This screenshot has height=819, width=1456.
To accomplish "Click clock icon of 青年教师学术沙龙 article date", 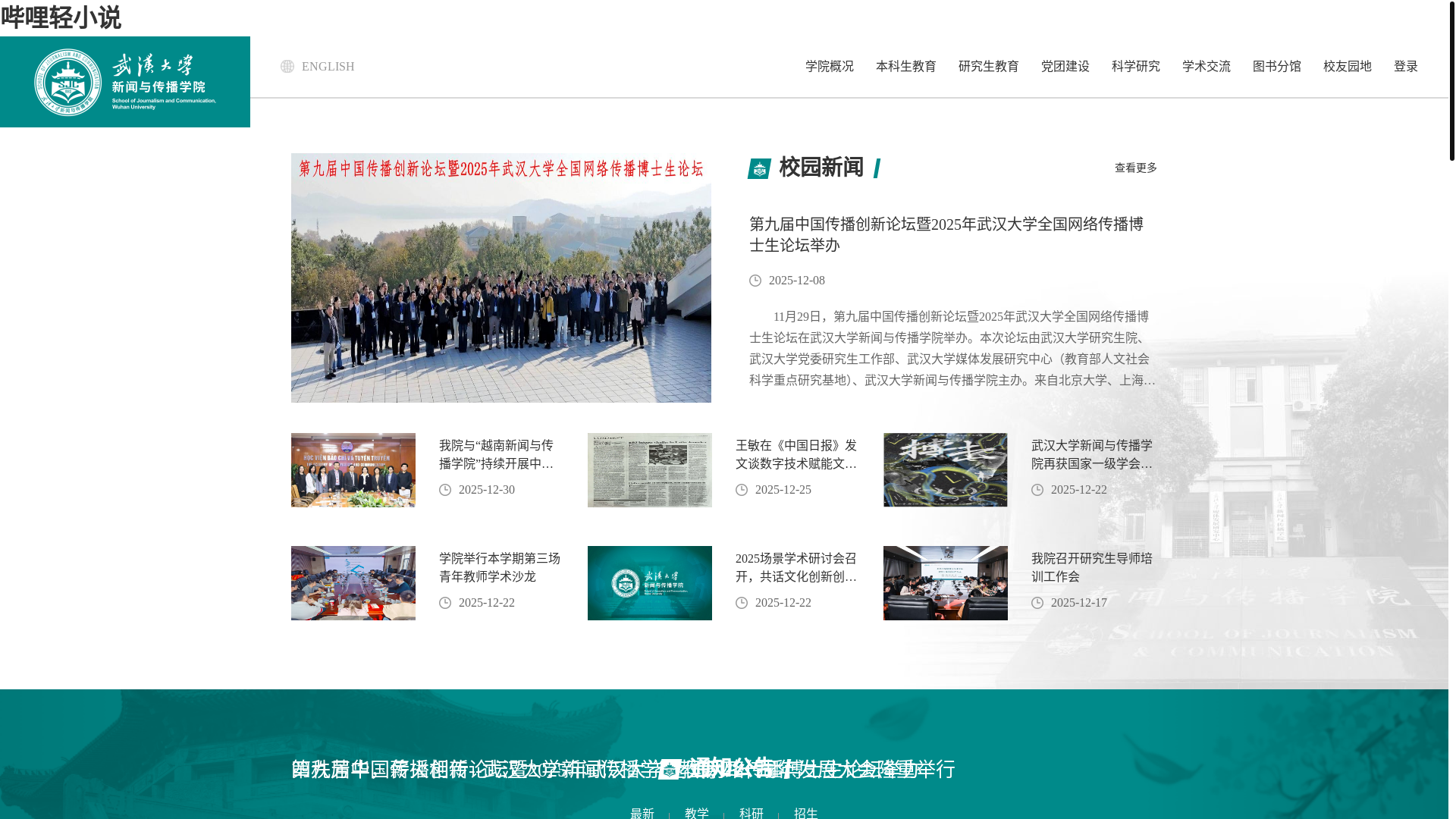I will click(x=445, y=603).
